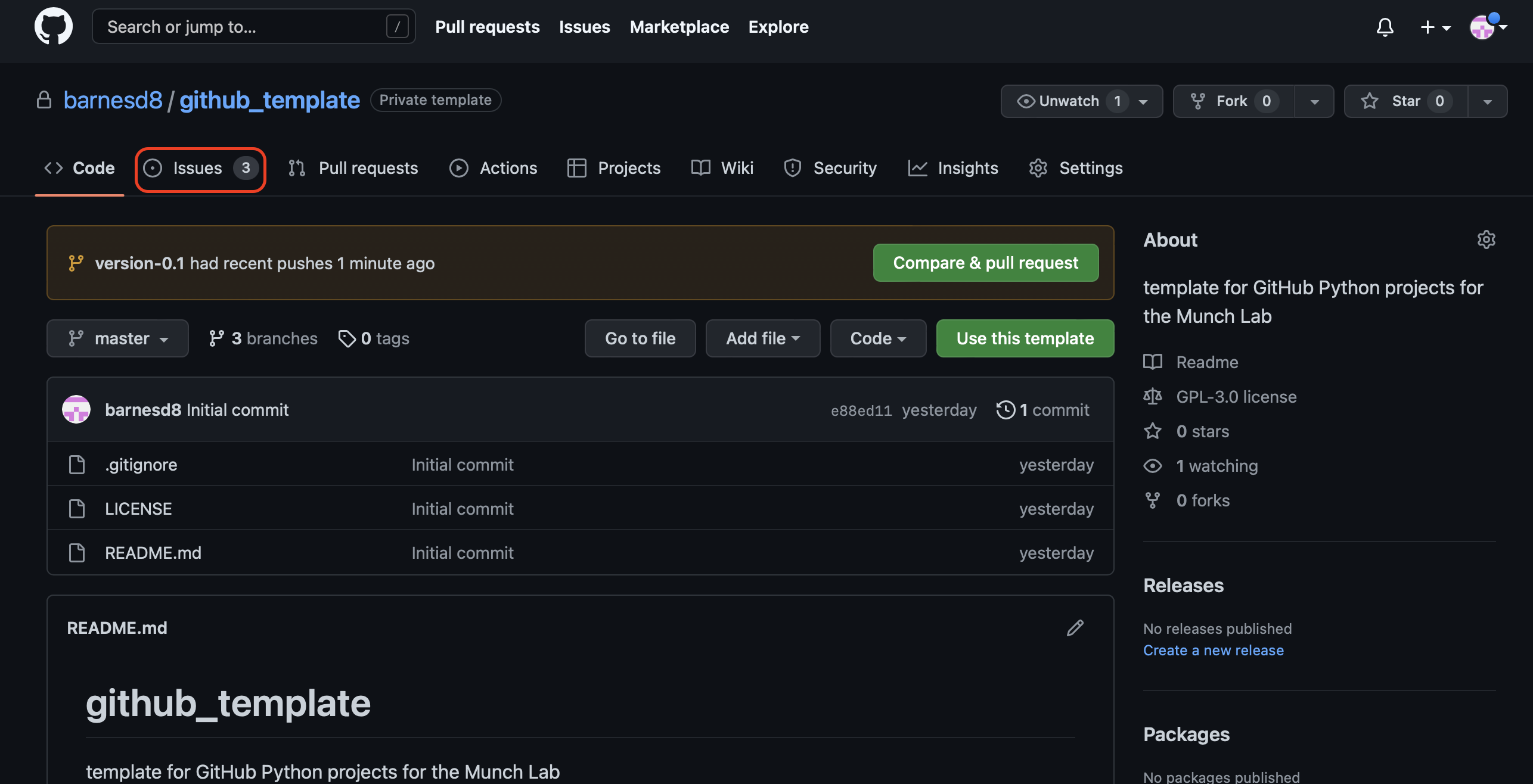Expand the Code download dropdown

877,338
